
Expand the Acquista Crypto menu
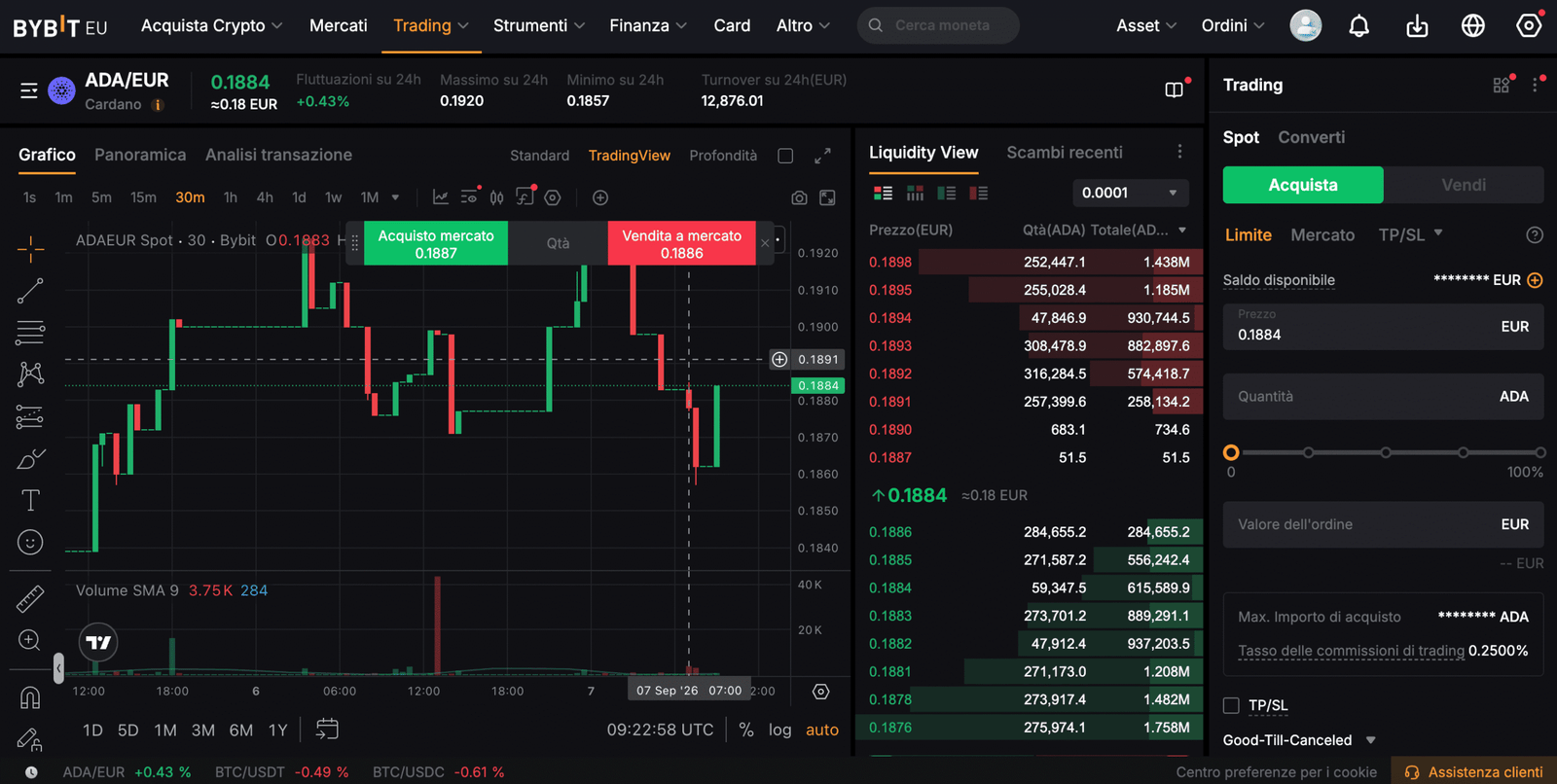[x=211, y=25]
